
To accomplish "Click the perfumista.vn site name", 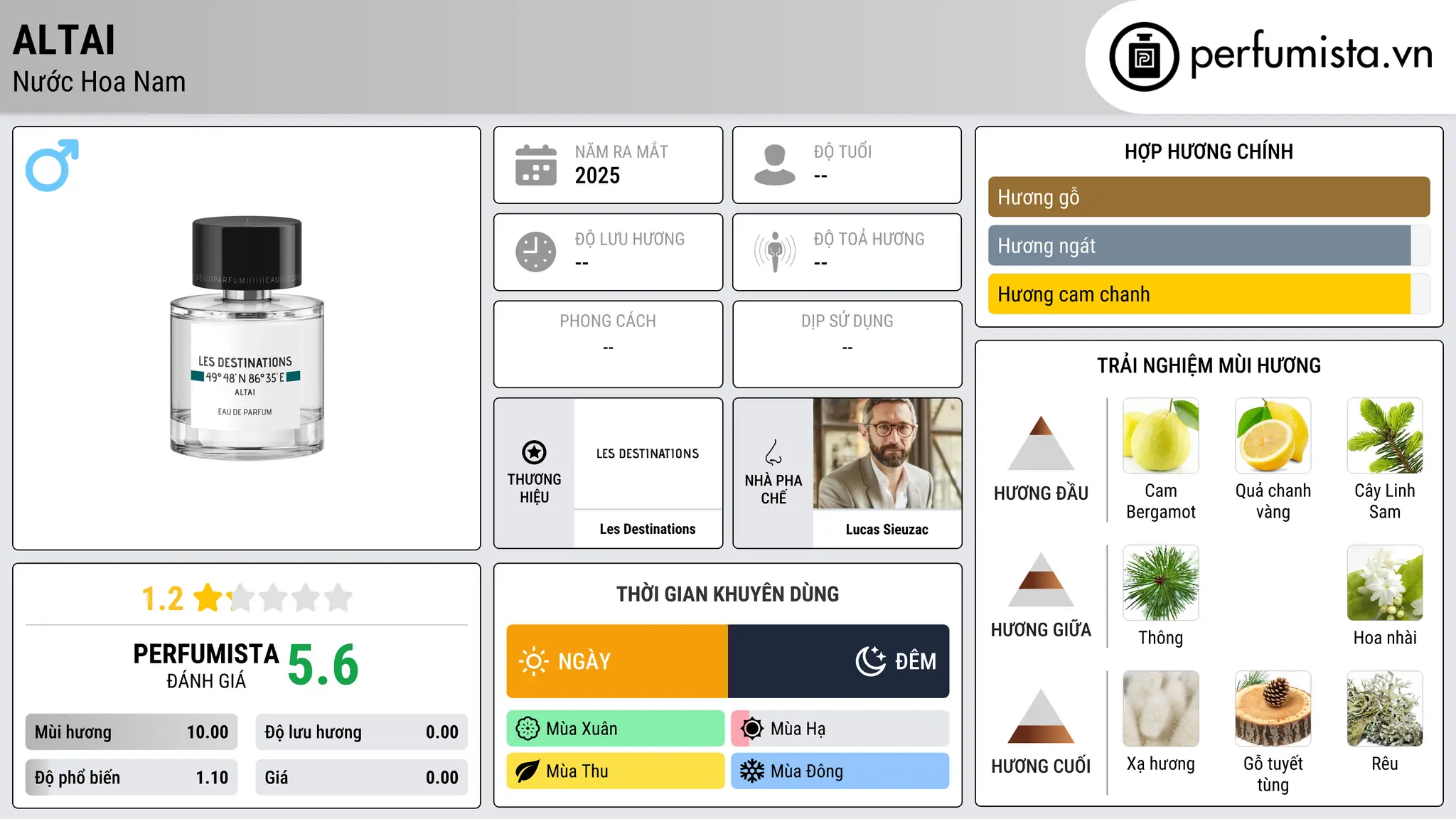I will (1311, 55).
